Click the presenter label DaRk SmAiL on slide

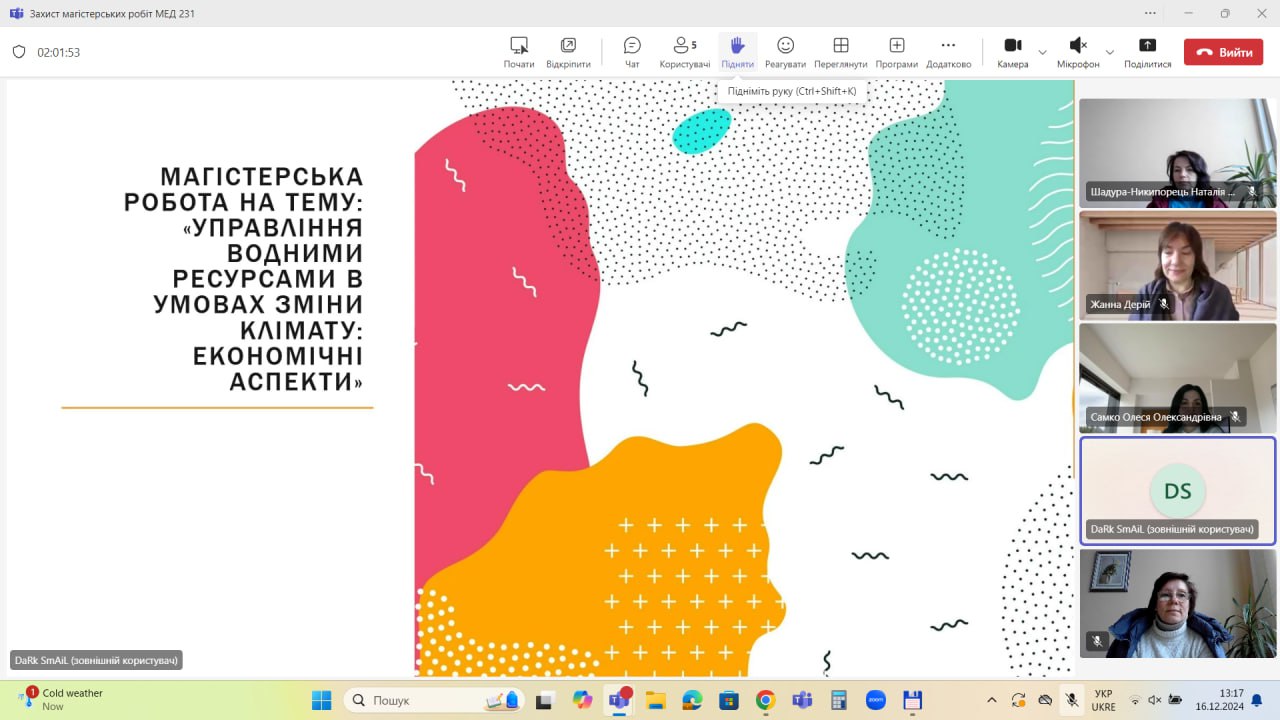click(x=96, y=660)
